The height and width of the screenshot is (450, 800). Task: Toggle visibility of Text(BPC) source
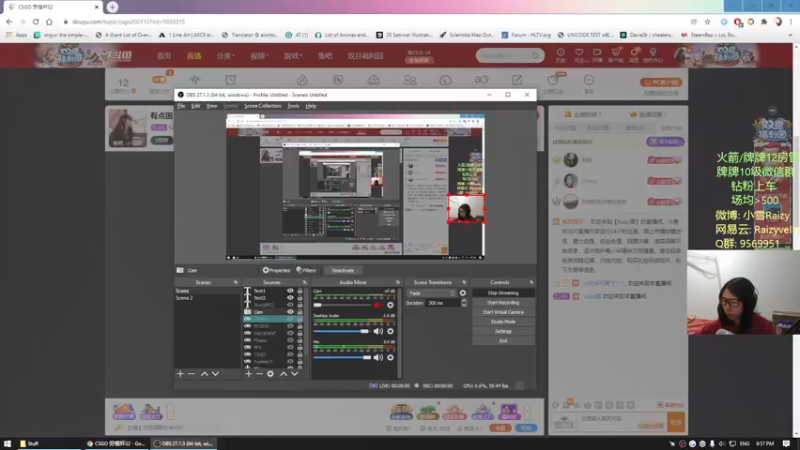(290, 305)
